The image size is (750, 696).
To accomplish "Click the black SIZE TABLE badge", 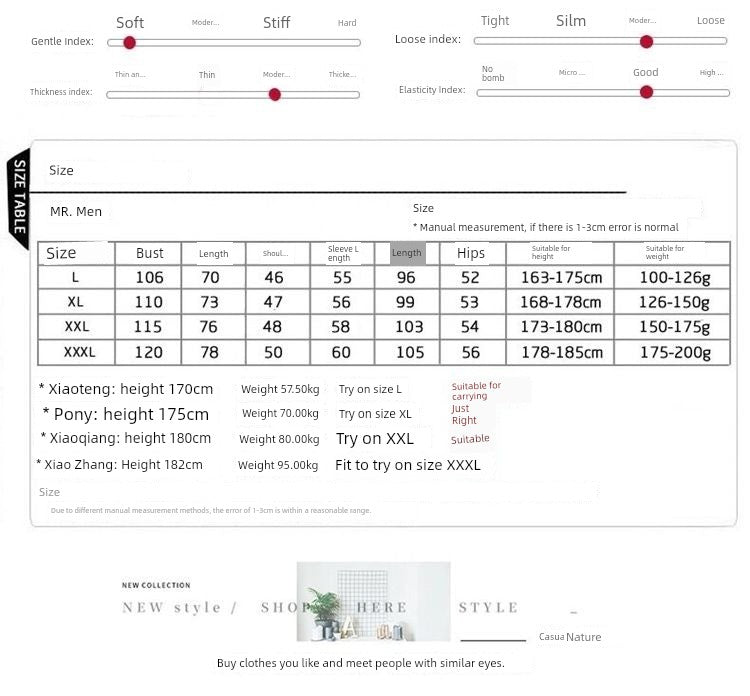I will 18,197.
